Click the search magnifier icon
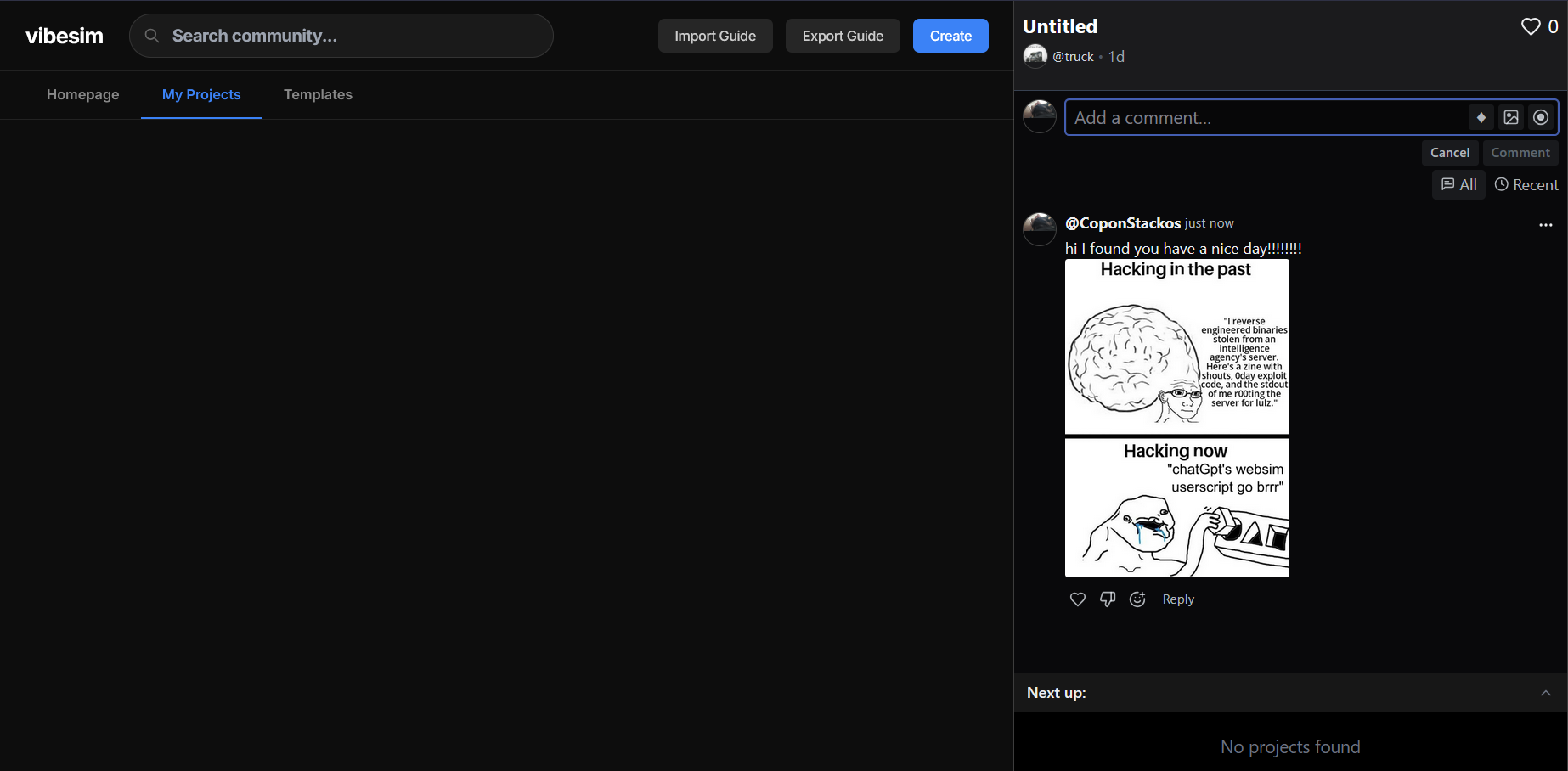Viewport: 1568px width, 771px height. (152, 36)
